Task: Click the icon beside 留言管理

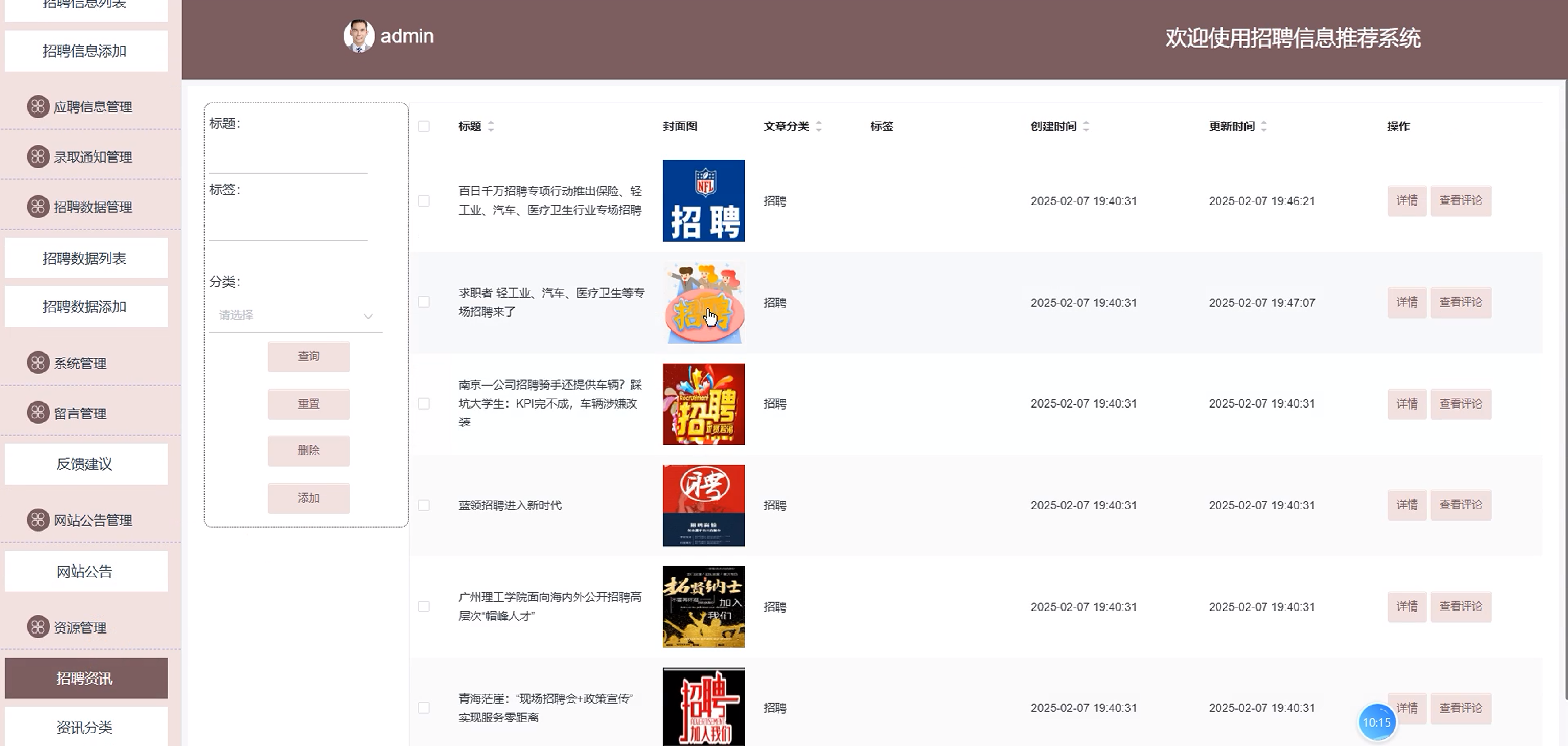Action: (x=38, y=413)
